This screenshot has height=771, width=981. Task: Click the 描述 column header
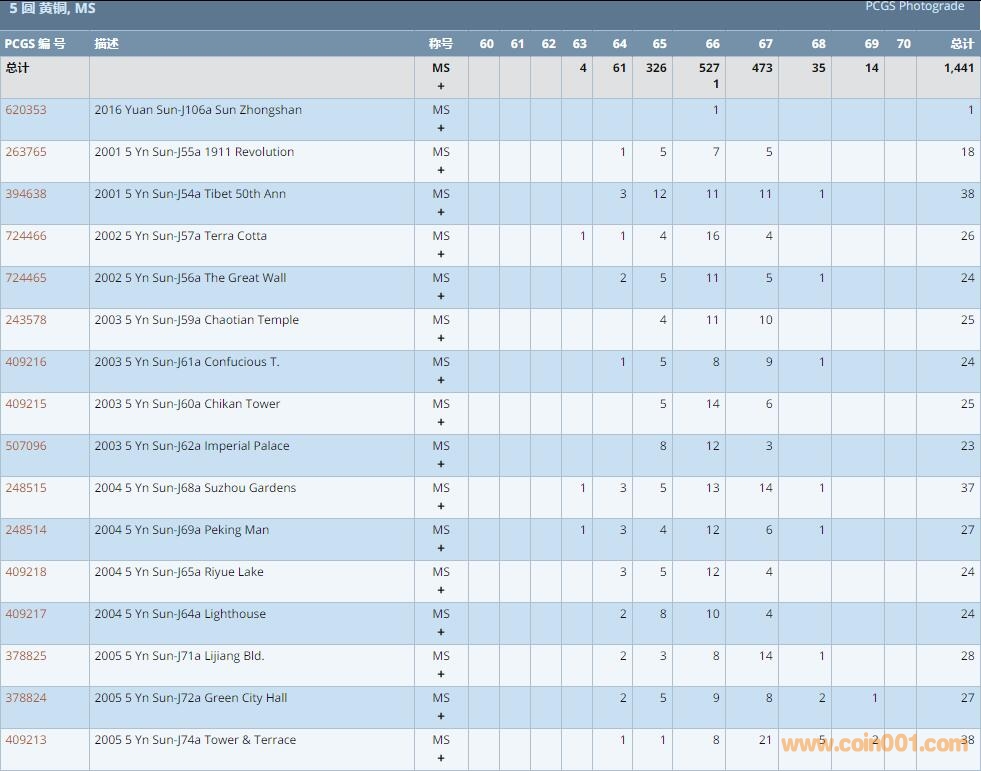pyautogui.click(x=106, y=44)
